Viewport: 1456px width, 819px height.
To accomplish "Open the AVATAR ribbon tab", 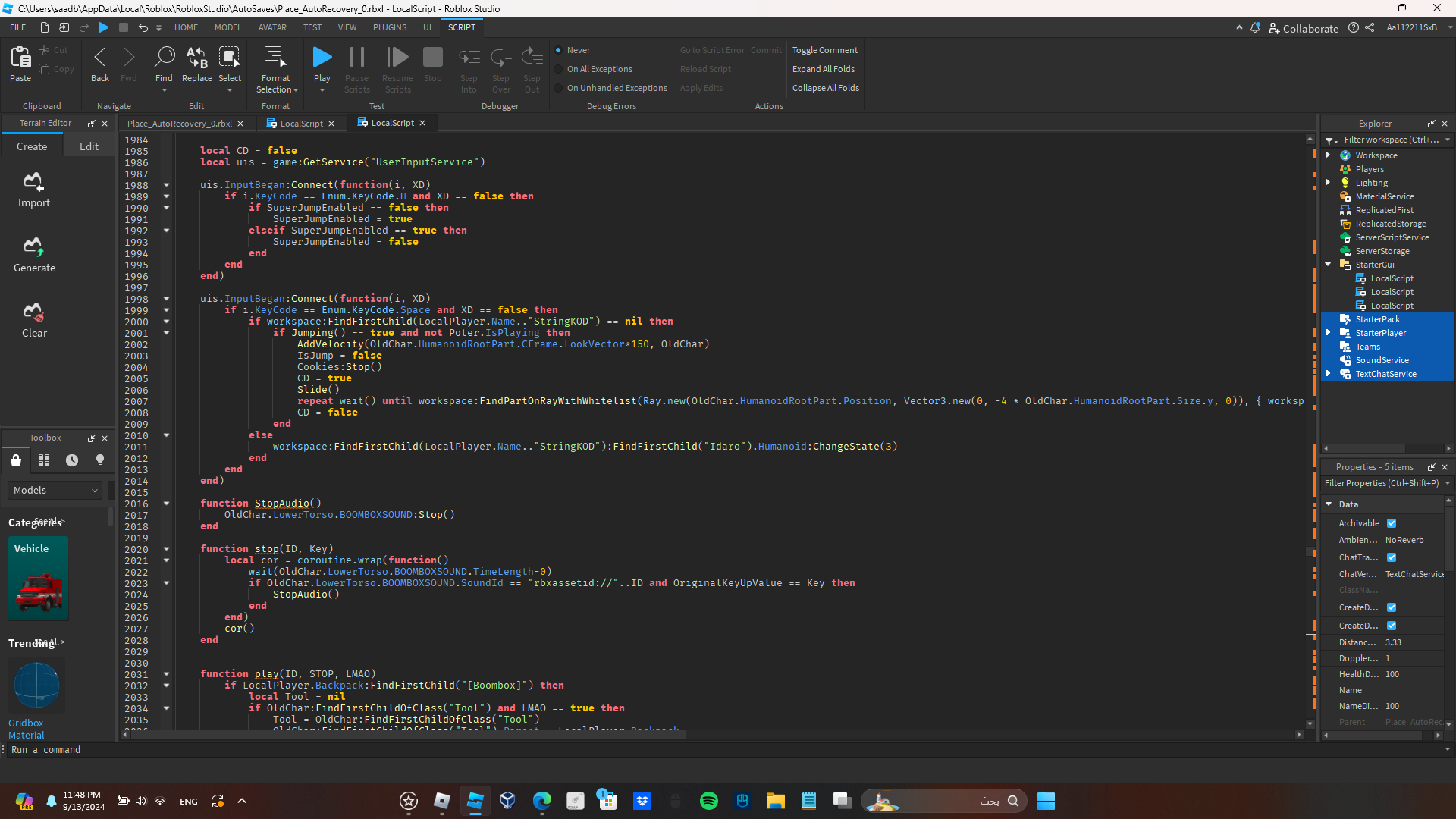I will 272,27.
